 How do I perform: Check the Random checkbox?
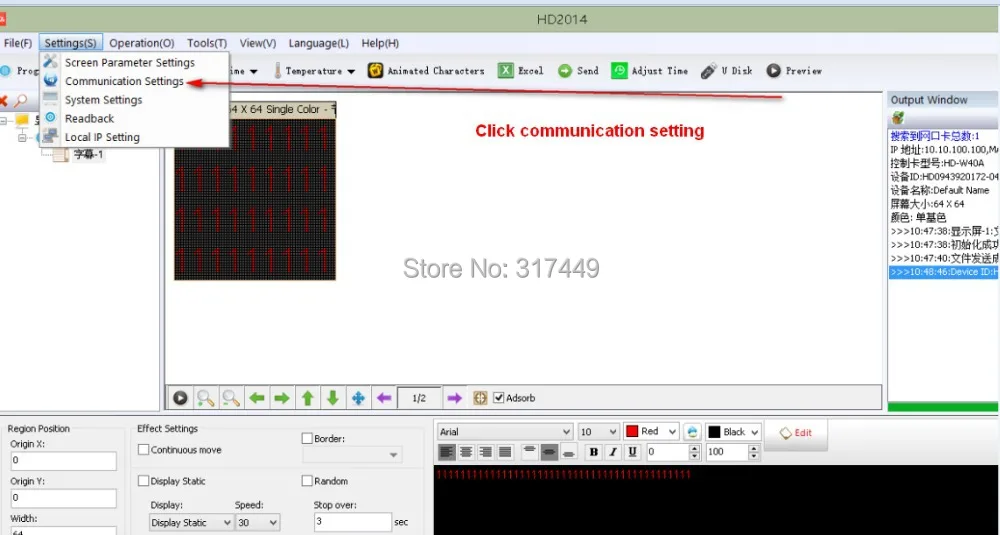coord(307,481)
